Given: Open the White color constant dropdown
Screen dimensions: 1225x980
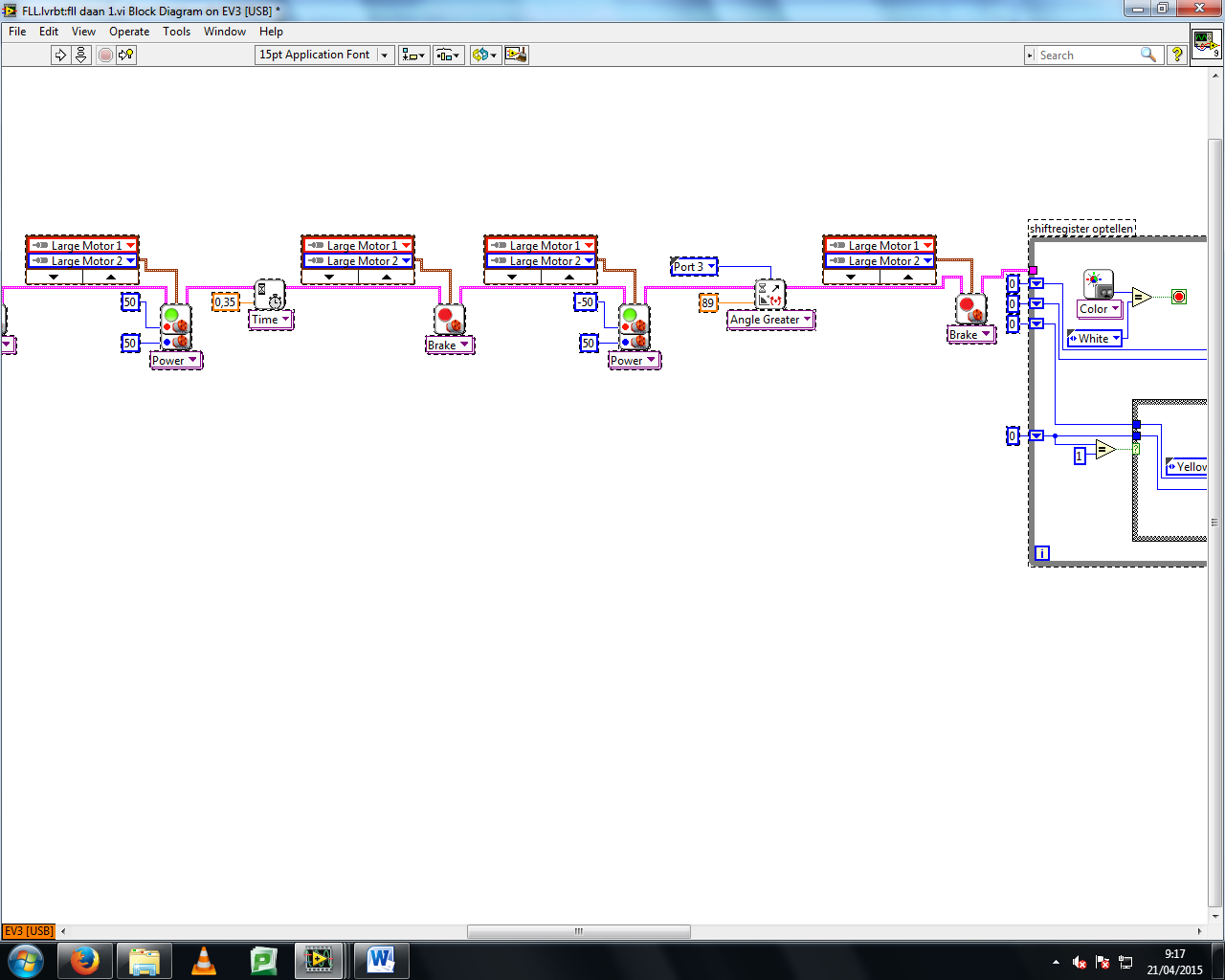Looking at the screenshot, I should pos(1094,338).
